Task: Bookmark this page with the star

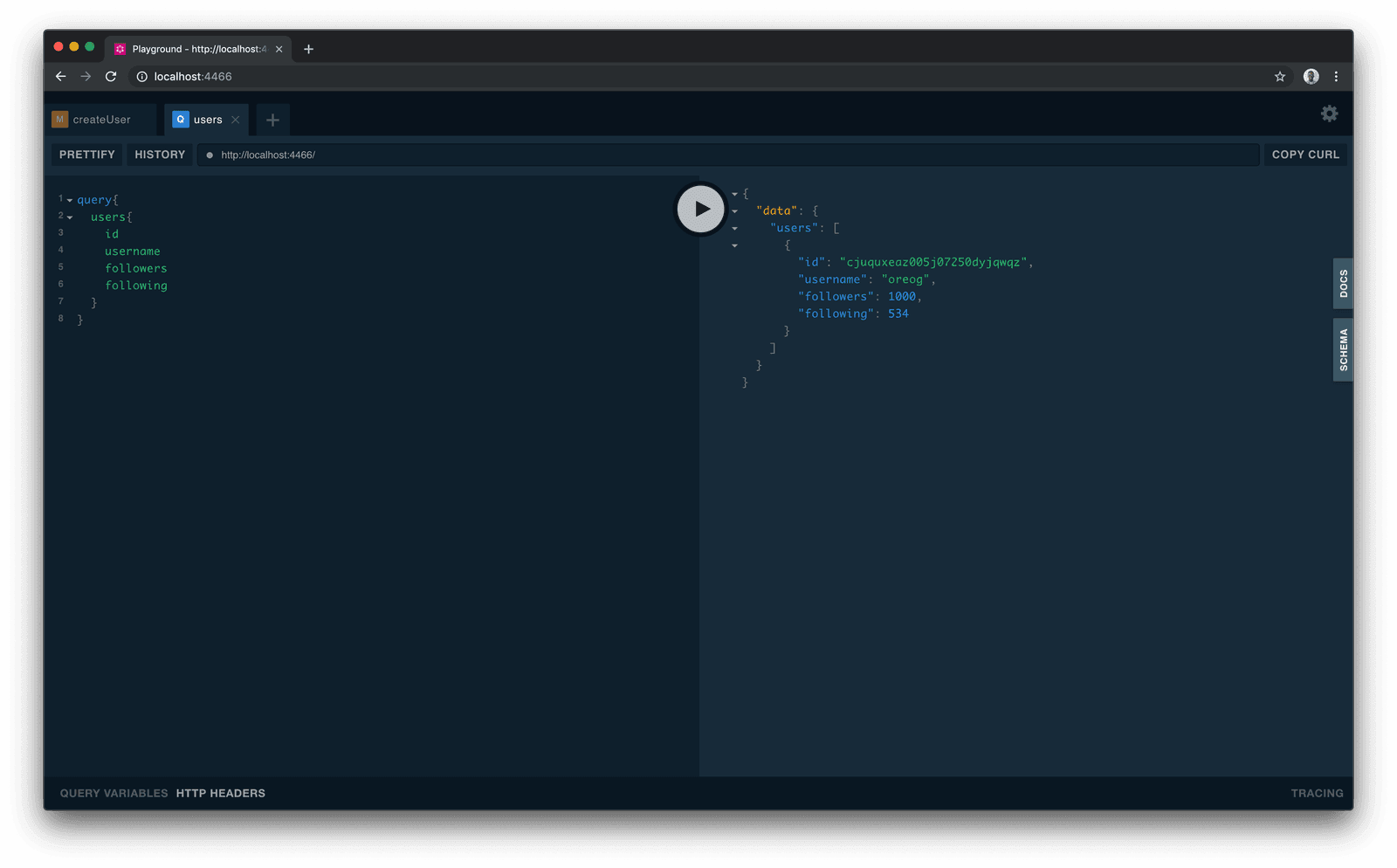Action: pos(1280,77)
